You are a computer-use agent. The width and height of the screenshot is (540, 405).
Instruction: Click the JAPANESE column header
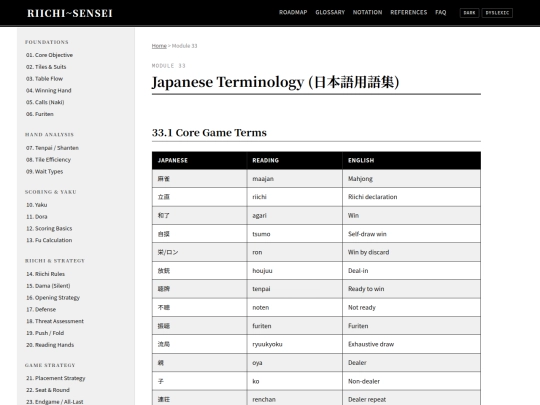click(199, 160)
